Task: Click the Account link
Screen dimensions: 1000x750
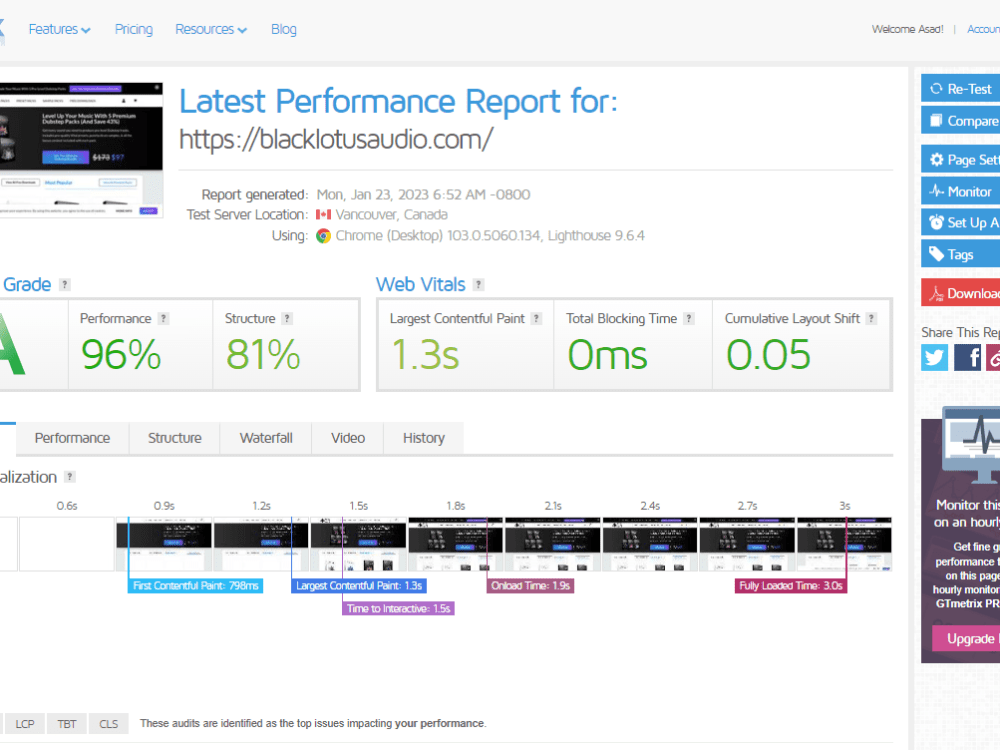Action: [983, 29]
